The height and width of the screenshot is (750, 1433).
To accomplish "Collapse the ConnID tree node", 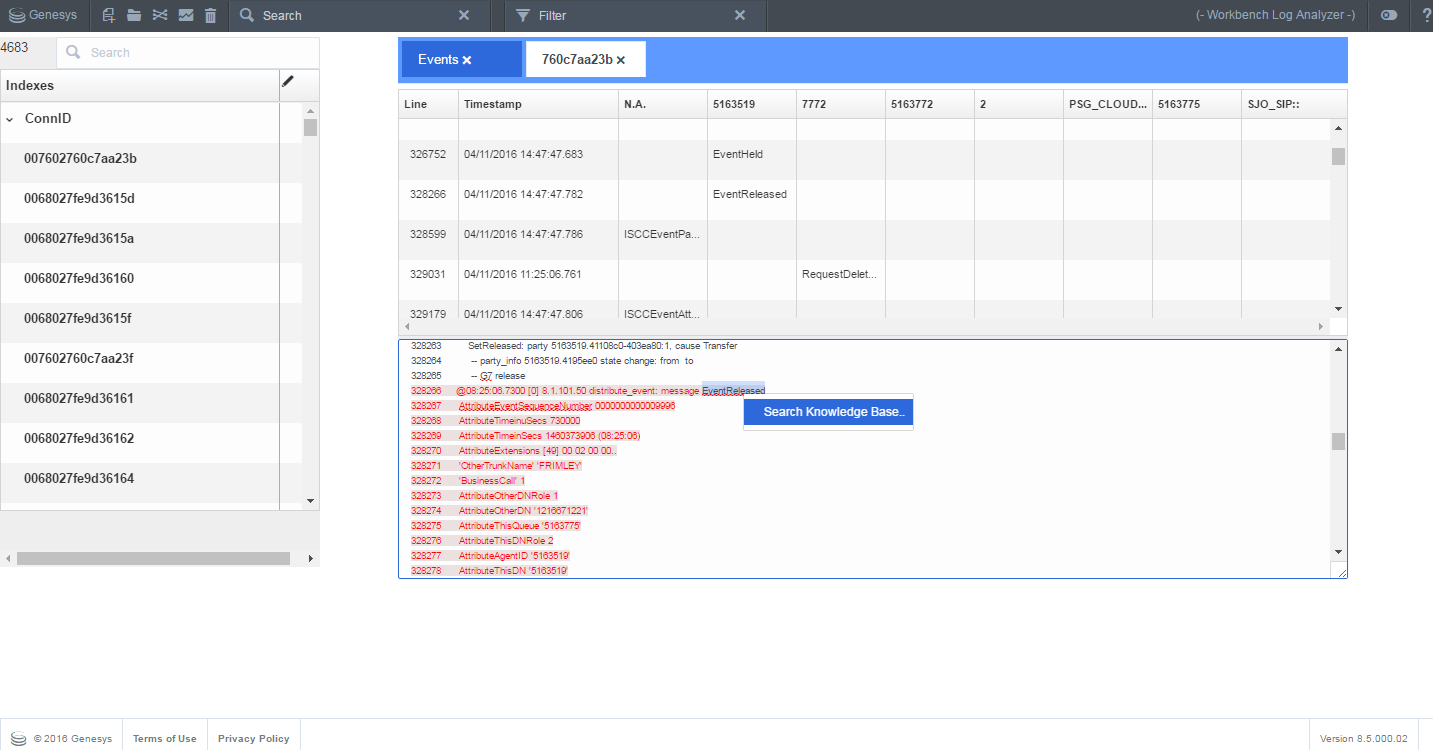I will click(10, 119).
